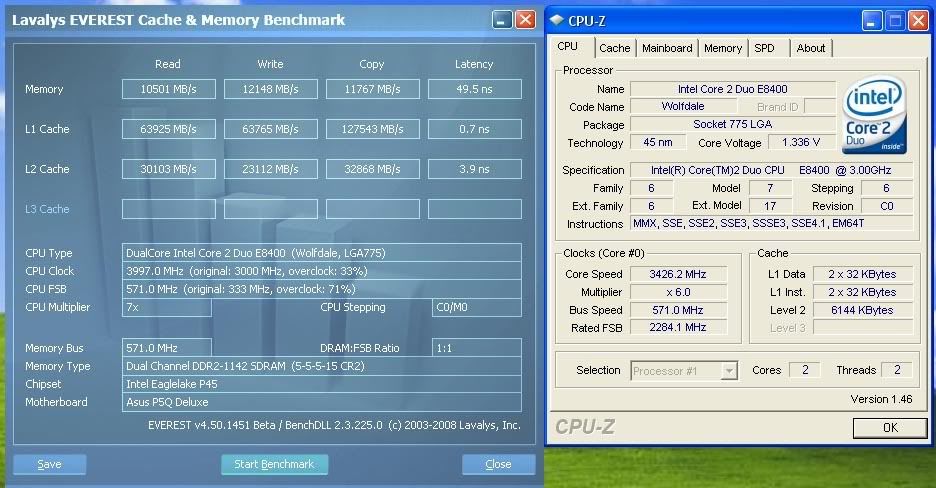Image resolution: width=936 pixels, height=488 pixels.
Task: Close the EVEREST benchmark window
Action: click(x=525, y=20)
